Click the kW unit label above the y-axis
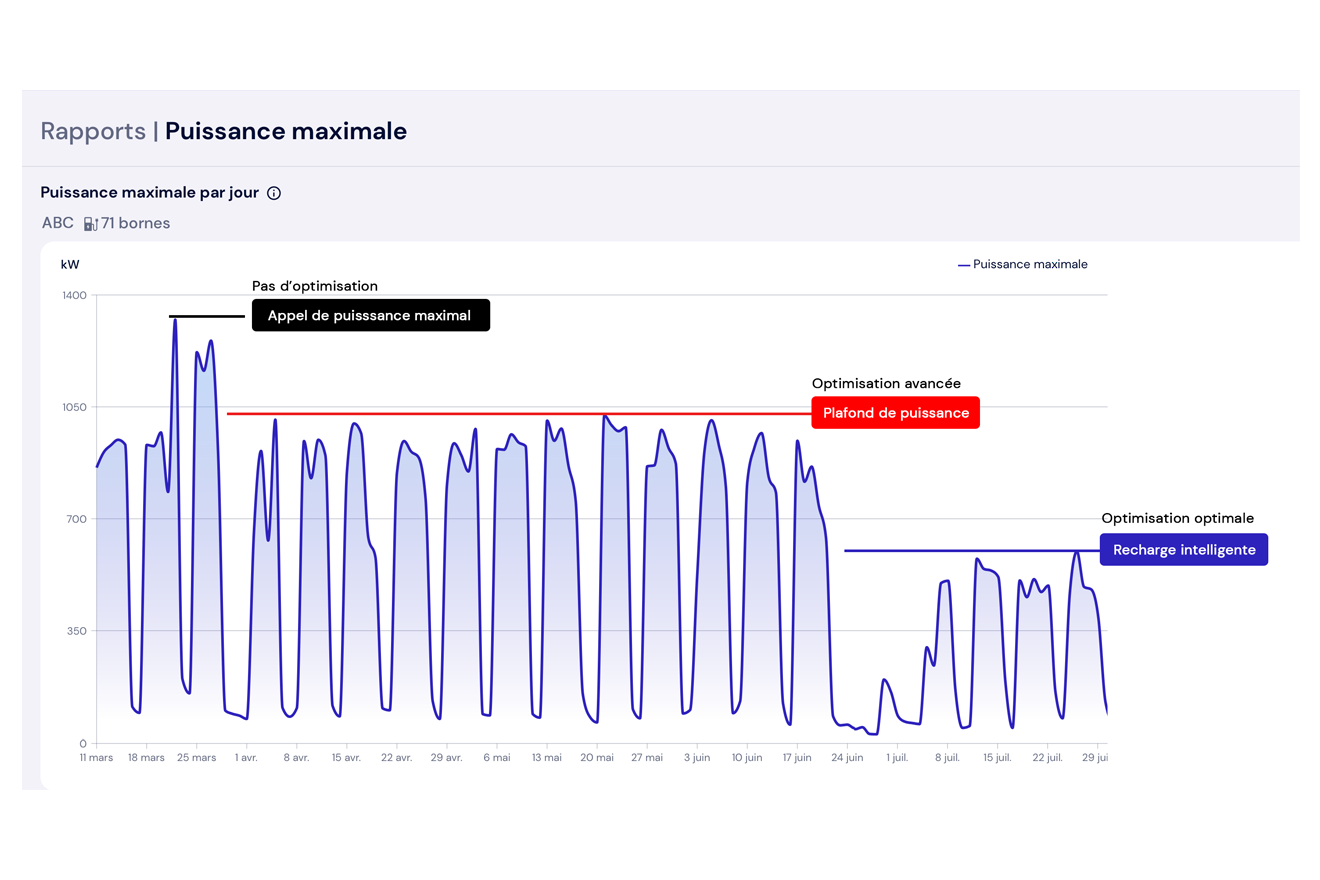Image resolution: width=1320 pixels, height=880 pixels. (x=70, y=265)
